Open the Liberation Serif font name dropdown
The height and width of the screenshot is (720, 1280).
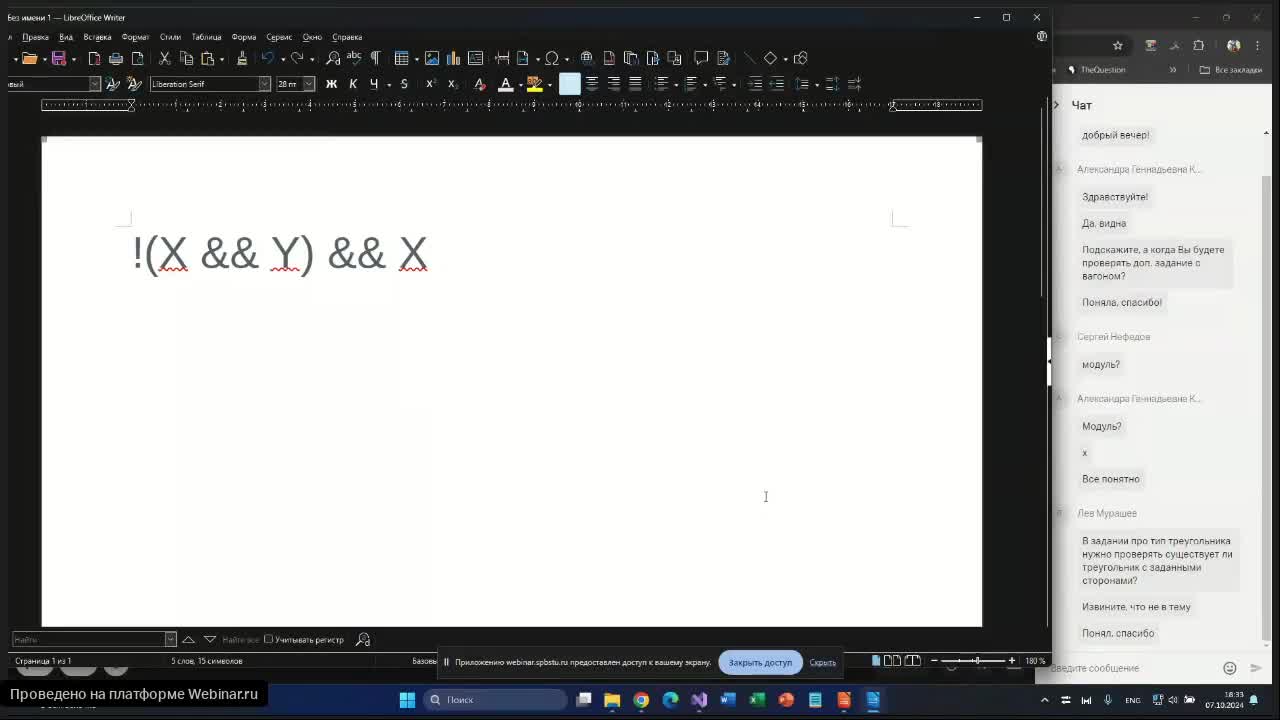(265, 84)
